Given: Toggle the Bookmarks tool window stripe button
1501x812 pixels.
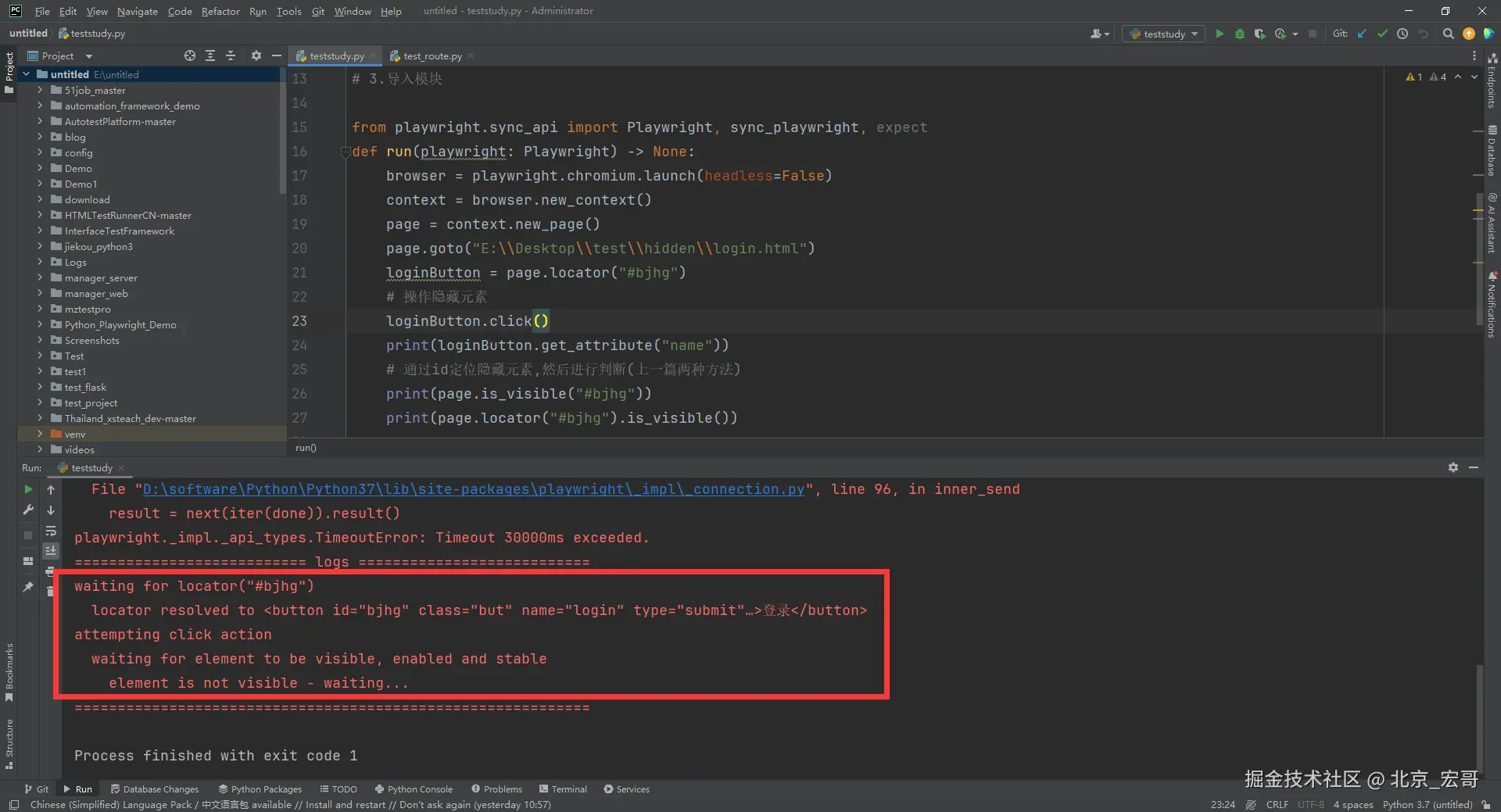Looking at the screenshot, I should tap(9, 672).
